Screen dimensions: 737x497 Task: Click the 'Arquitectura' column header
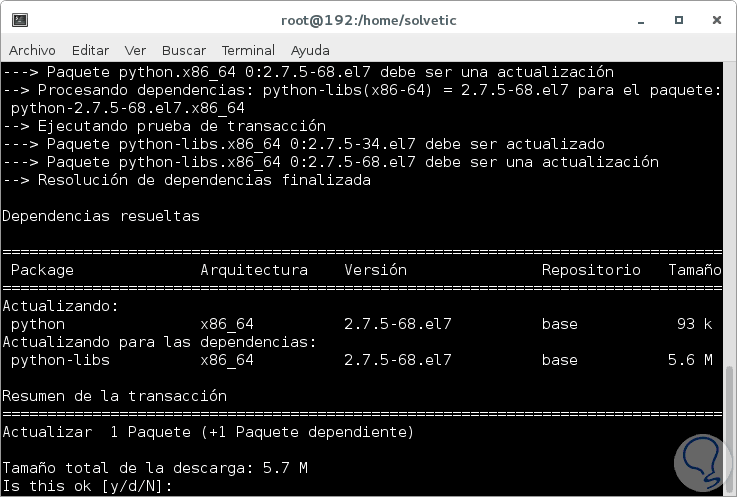click(254, 270)
